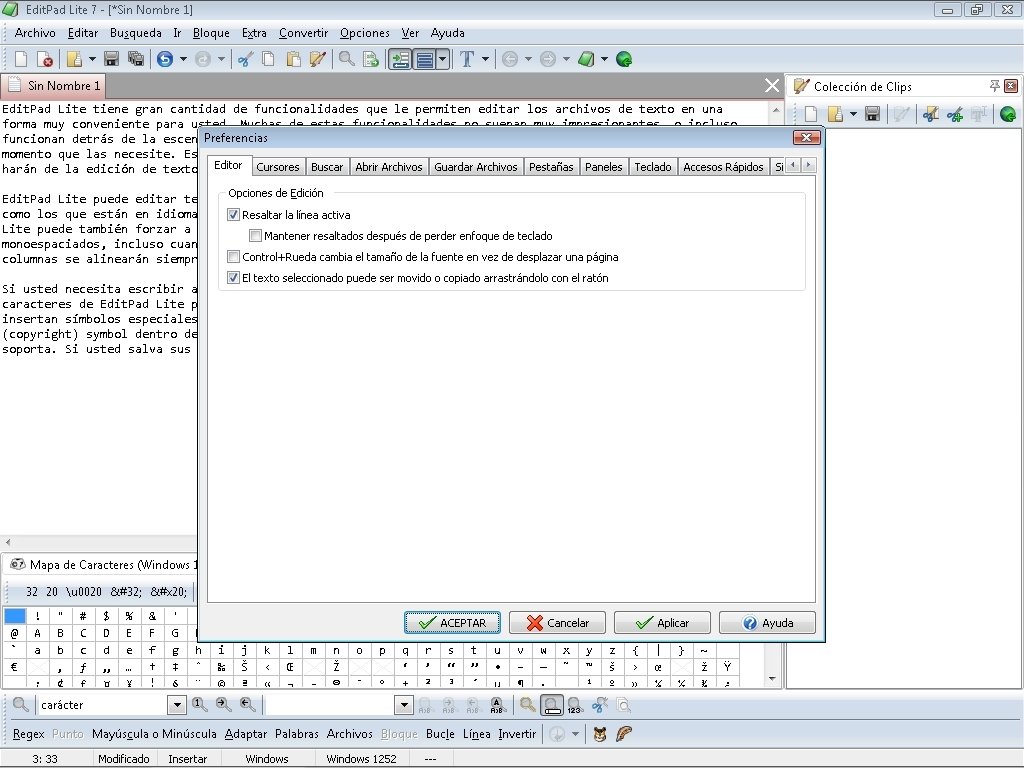Click the search text field containing carácter

103,705
